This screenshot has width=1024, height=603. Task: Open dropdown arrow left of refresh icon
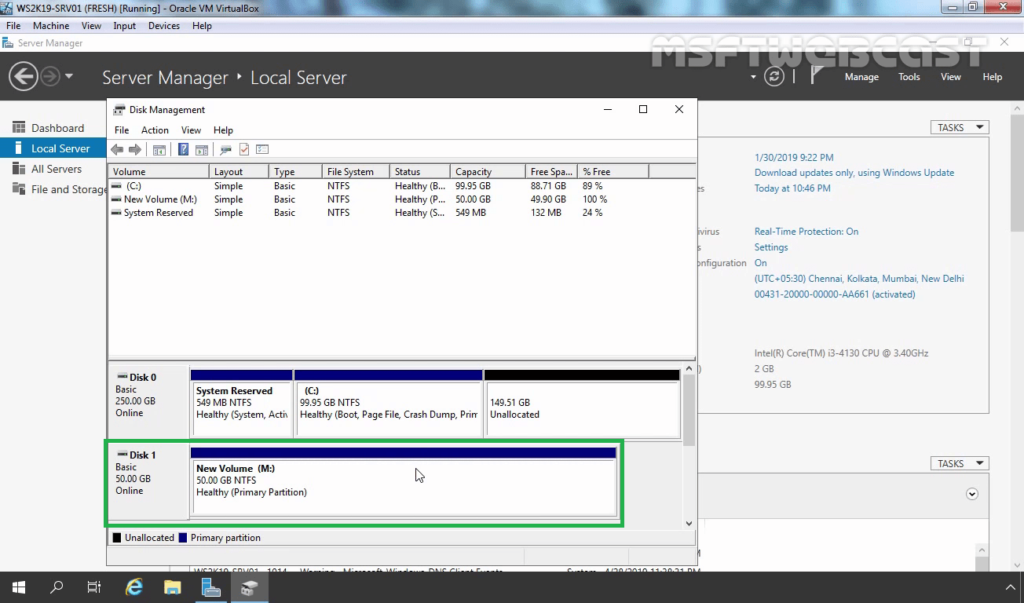[x=753, y=76]
